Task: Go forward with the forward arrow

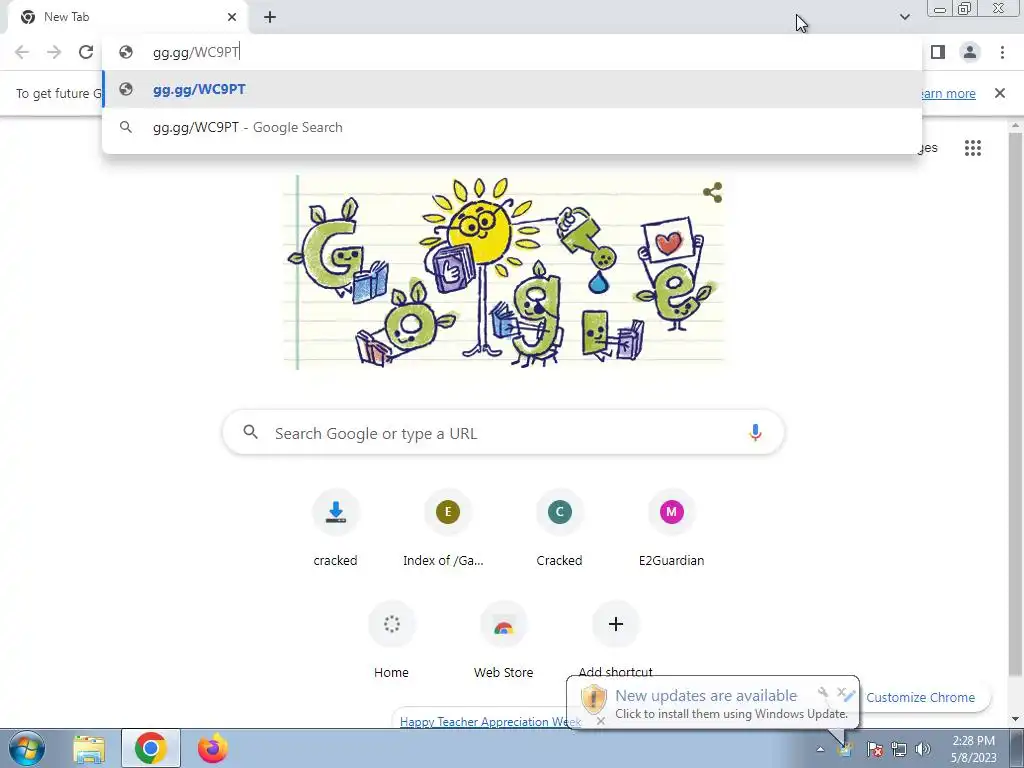Action: point(54,52)
